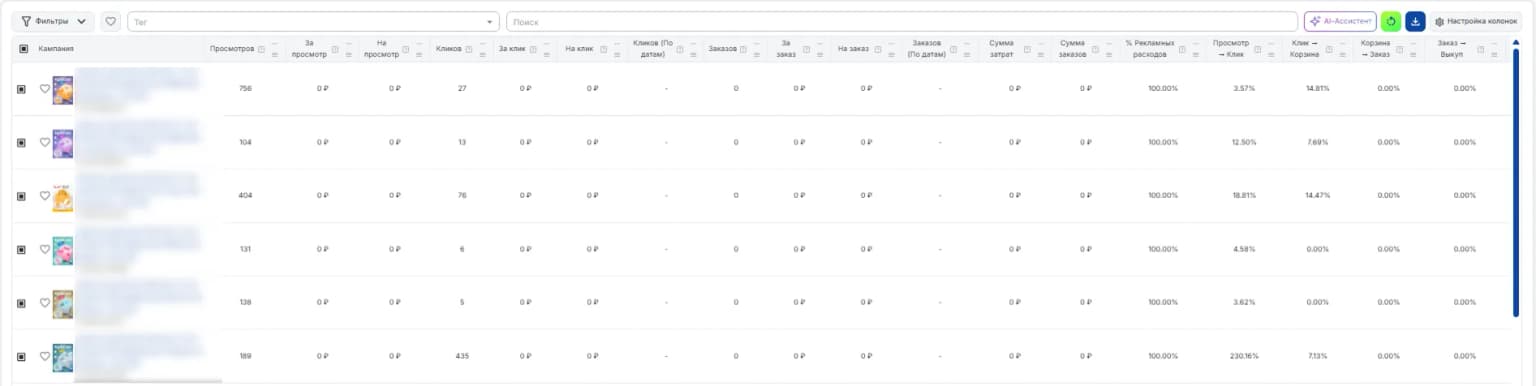Screen dimensions: 1536x386
Task: Open thumbnail of the 104-views campaign
Action: (63, 143)
